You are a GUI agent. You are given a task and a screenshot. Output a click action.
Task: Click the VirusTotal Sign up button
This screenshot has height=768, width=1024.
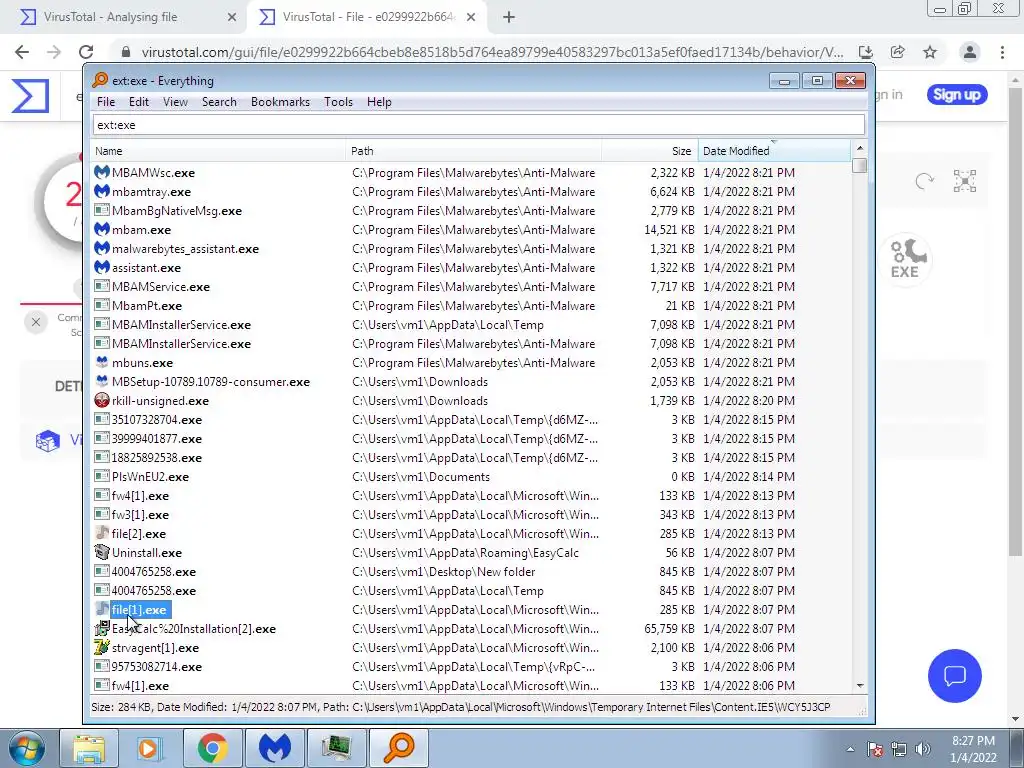tap(957, 95)
